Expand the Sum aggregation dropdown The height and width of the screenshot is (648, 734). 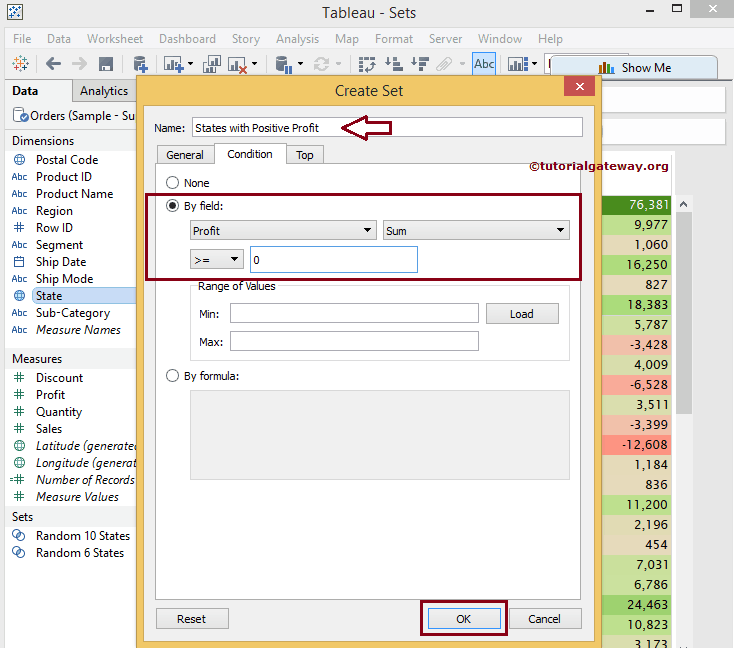476,230
